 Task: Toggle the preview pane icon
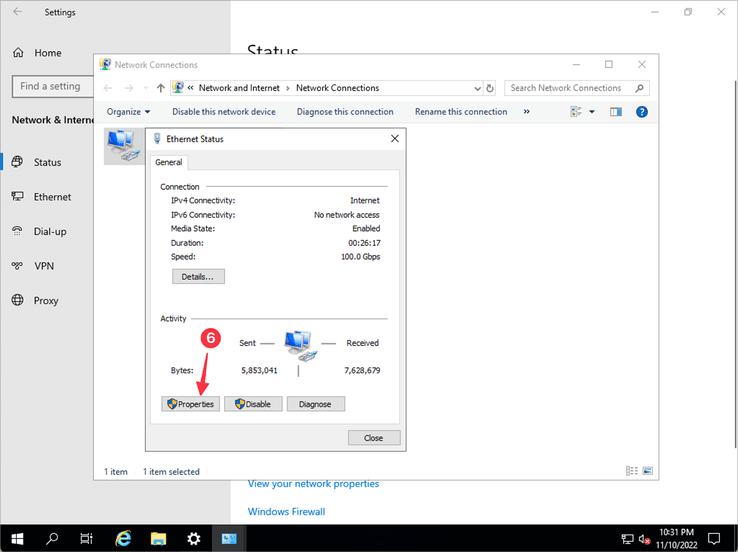point(616,112)
